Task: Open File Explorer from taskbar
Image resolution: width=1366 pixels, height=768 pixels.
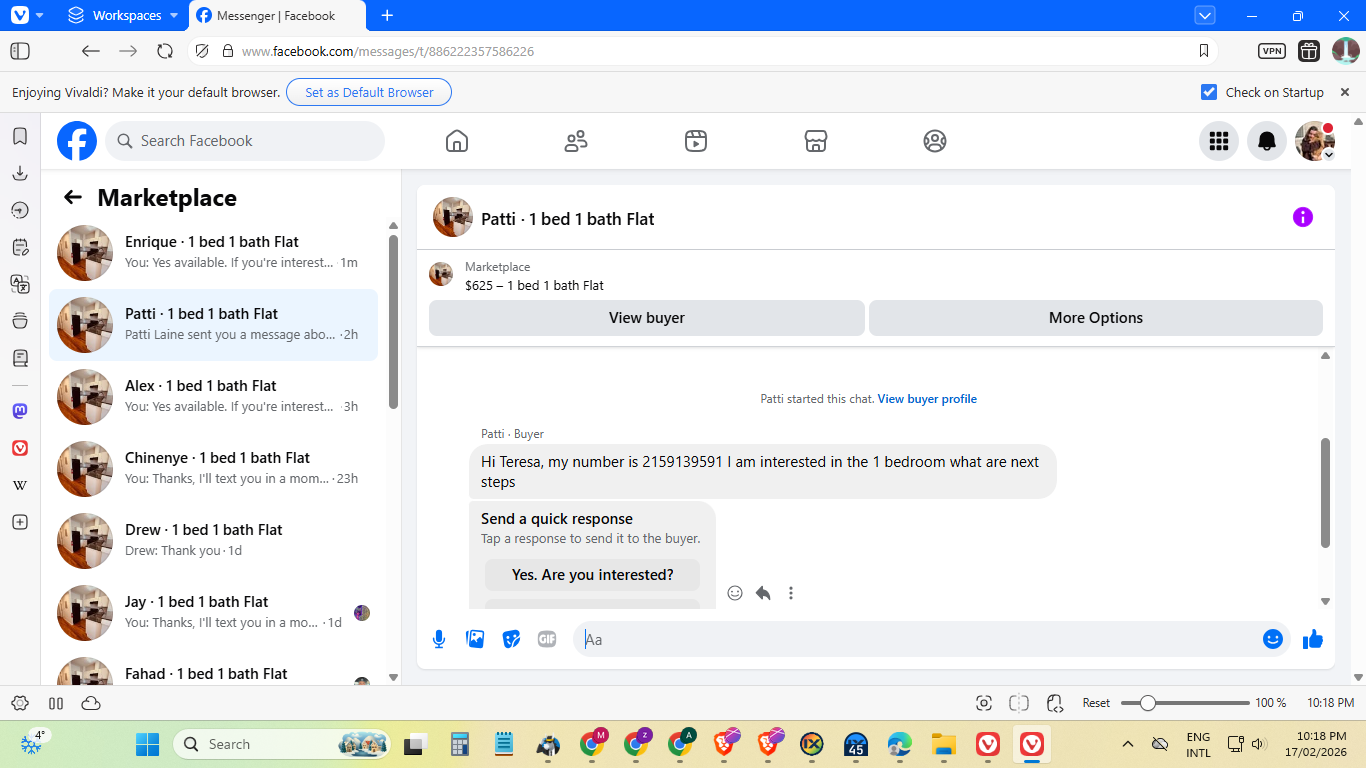Action: [943, 744]
